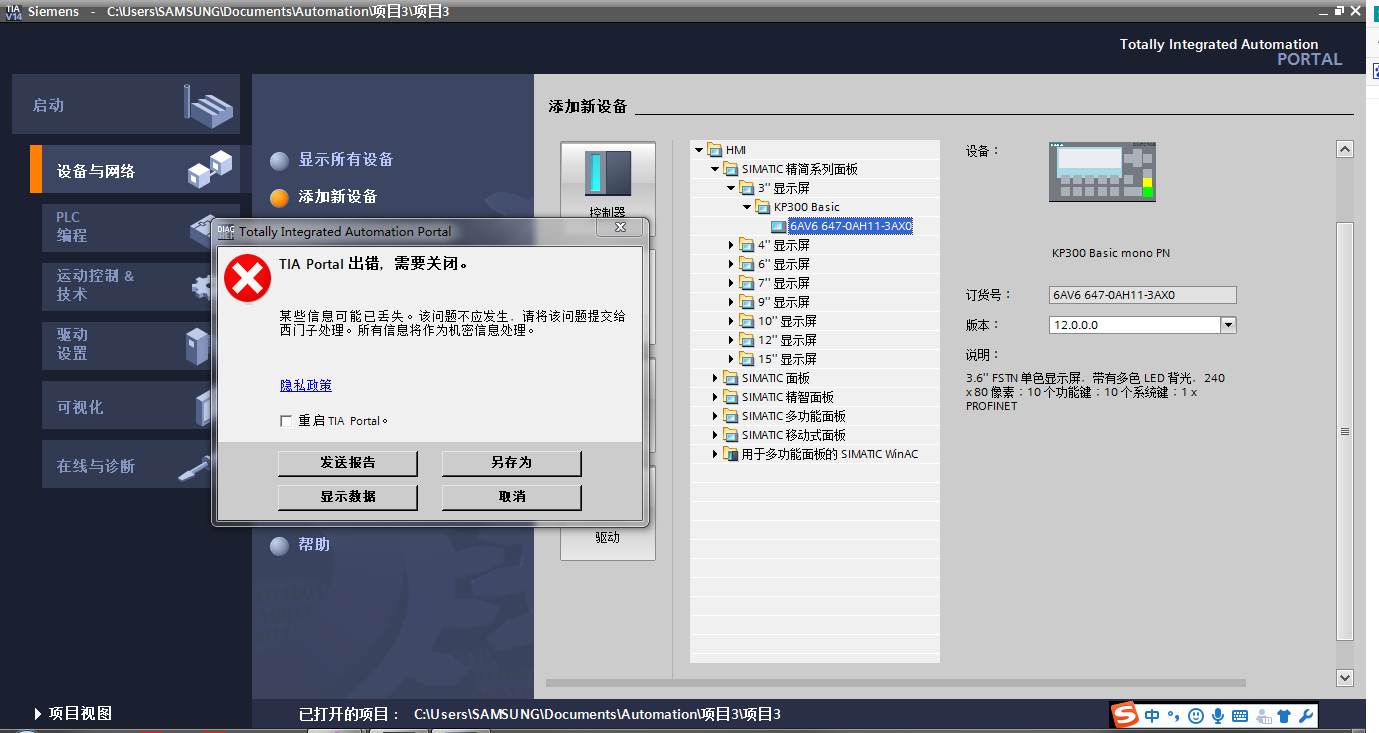1379x733 pixels.
Task: Expand the SIMATIC 精智面板 folder
Action: 716,397
